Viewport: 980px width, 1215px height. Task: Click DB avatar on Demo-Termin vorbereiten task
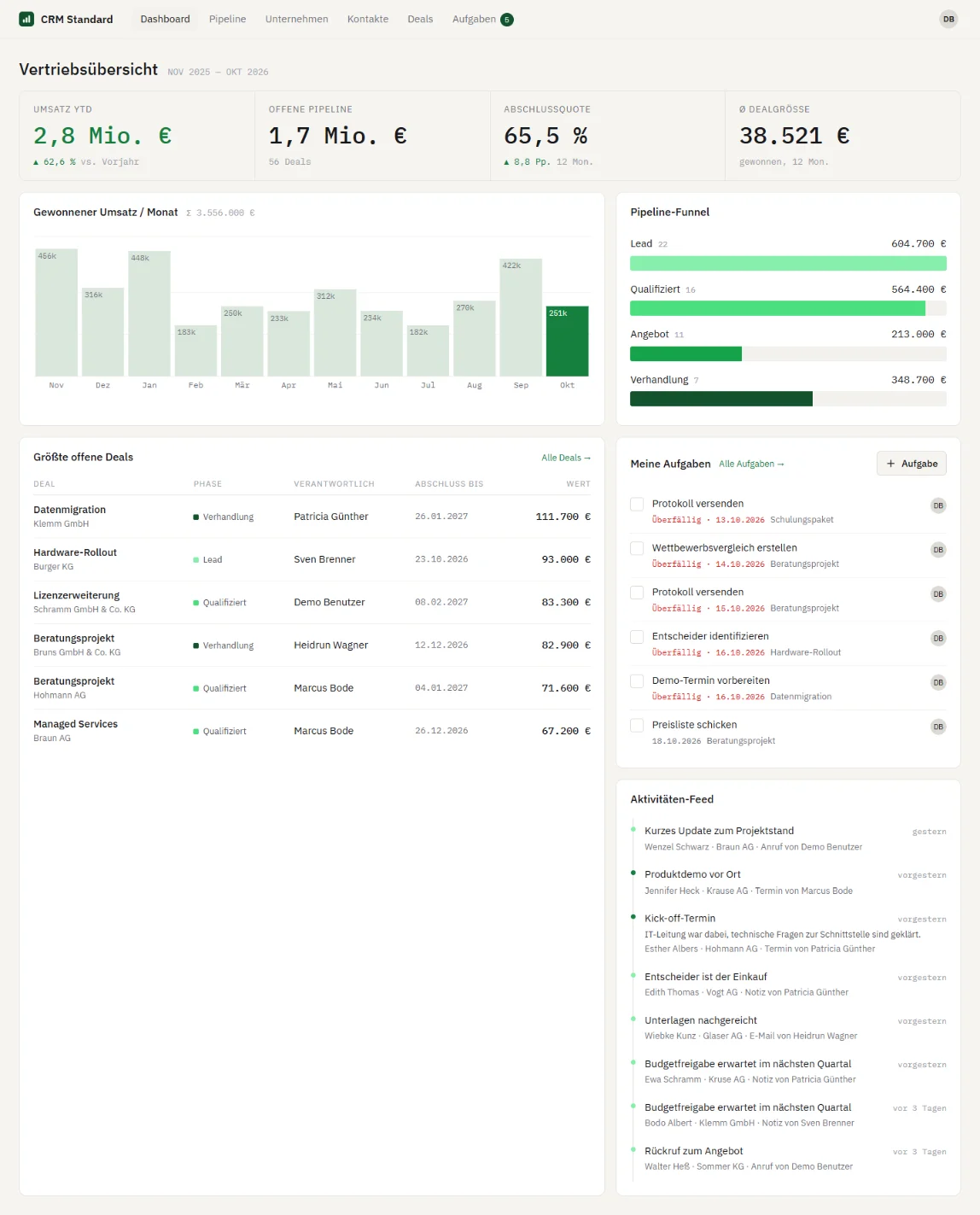938,683
